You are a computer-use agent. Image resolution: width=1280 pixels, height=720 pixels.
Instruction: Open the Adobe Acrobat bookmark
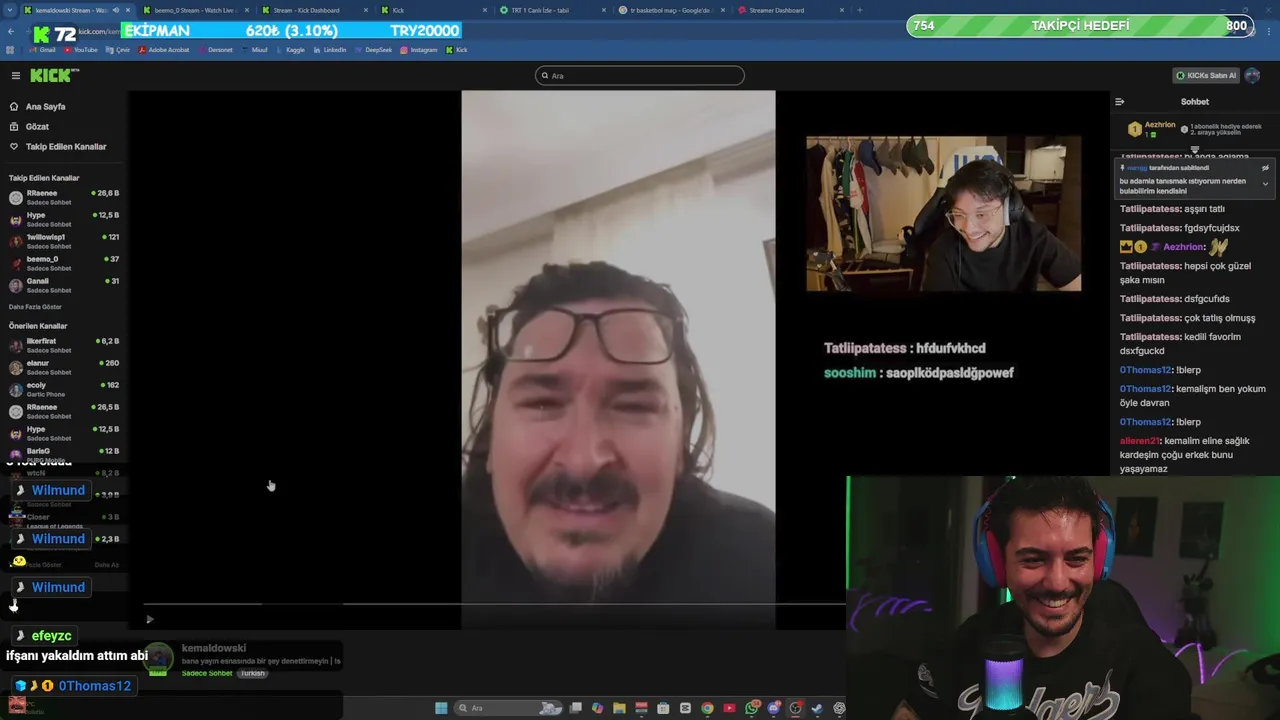pyautogui.click(x=163, y=50)
